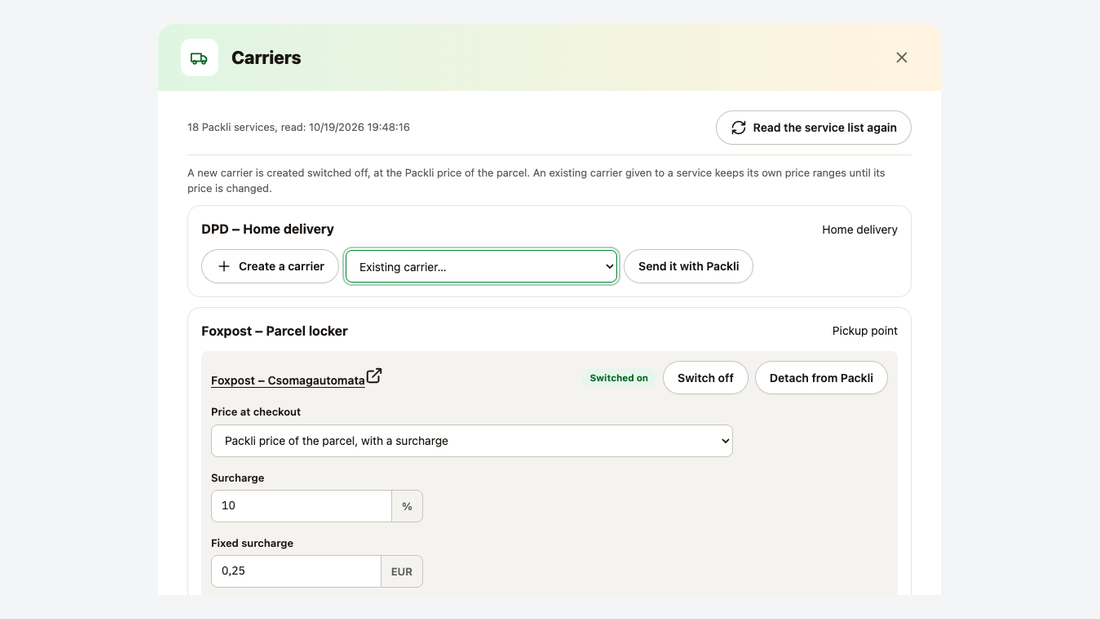Viewport: 1100px width, 619px height.
Task: Click the Switch off button
Action: pyautogui.click(x=705, y=378)
